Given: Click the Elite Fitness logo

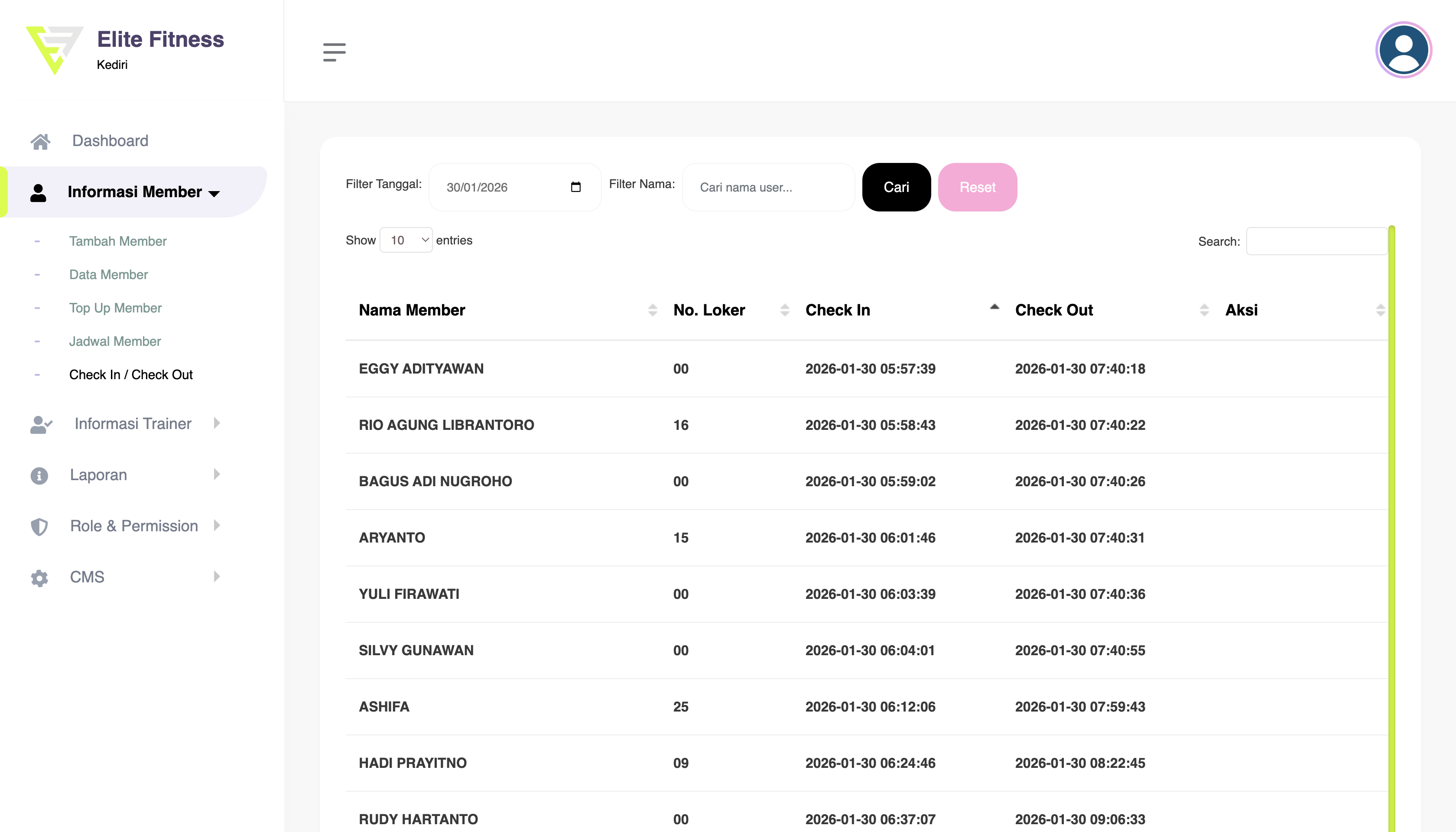Looking at the screenshot, I should (55, 50).
